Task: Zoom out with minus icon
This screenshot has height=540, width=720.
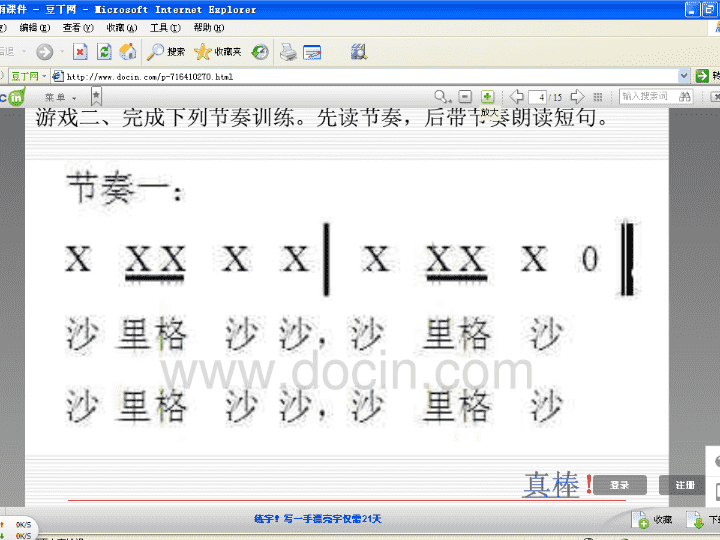Action: (x=465, y=96)
